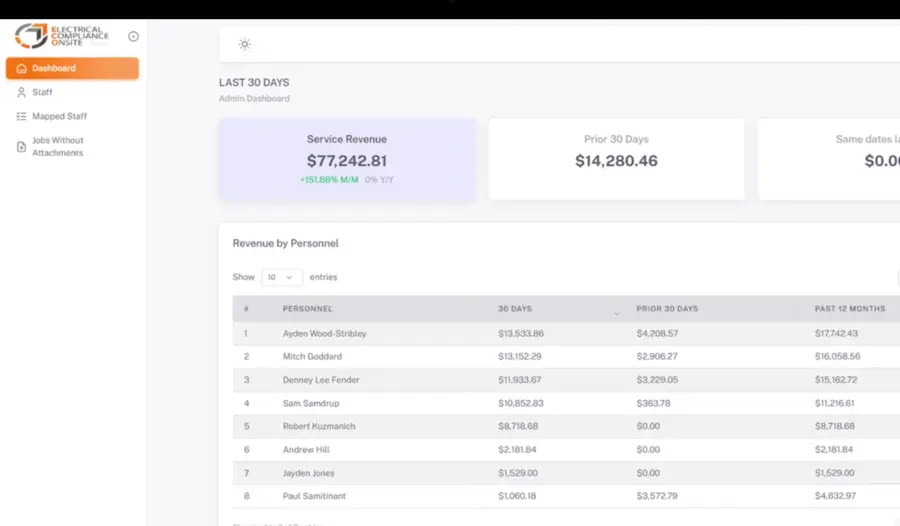900x526 pixels.
Task: Click the Dashboard home icon
Action: point(21,68)
